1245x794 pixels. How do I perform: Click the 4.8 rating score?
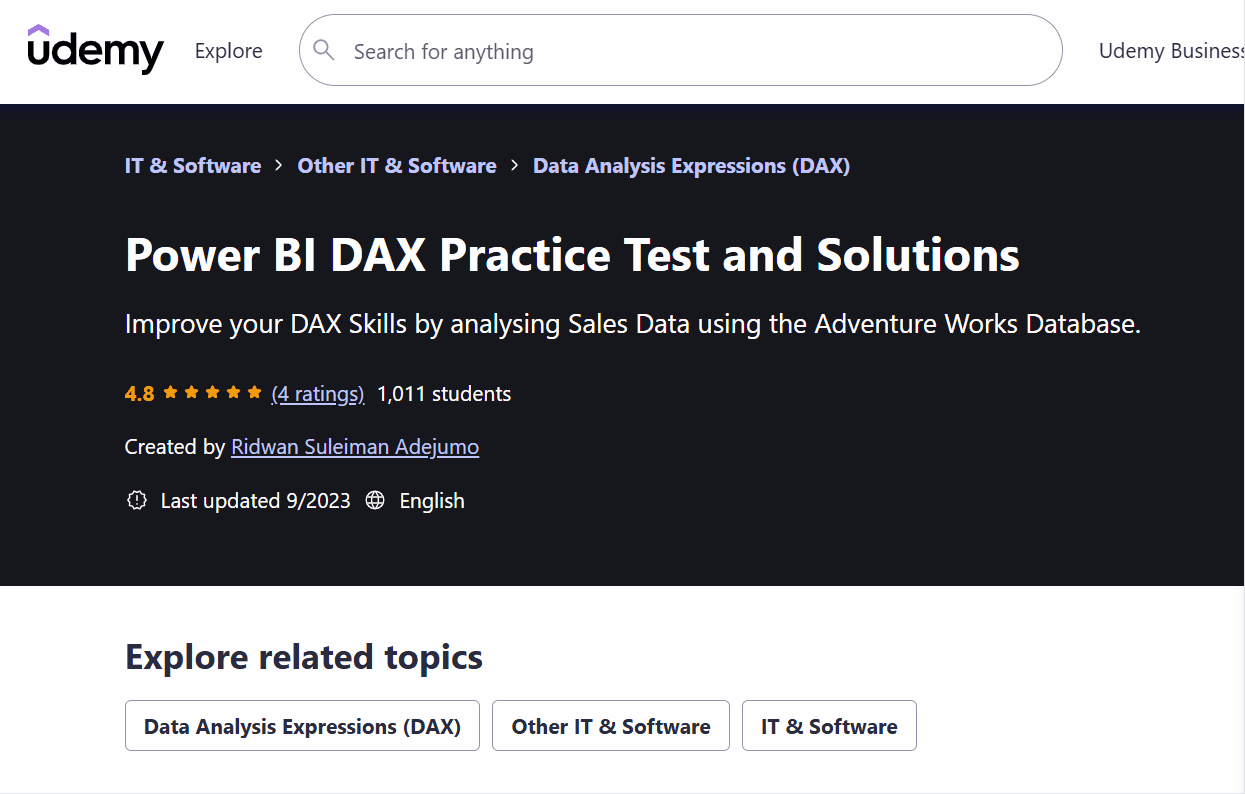click(x=140, y=394)
